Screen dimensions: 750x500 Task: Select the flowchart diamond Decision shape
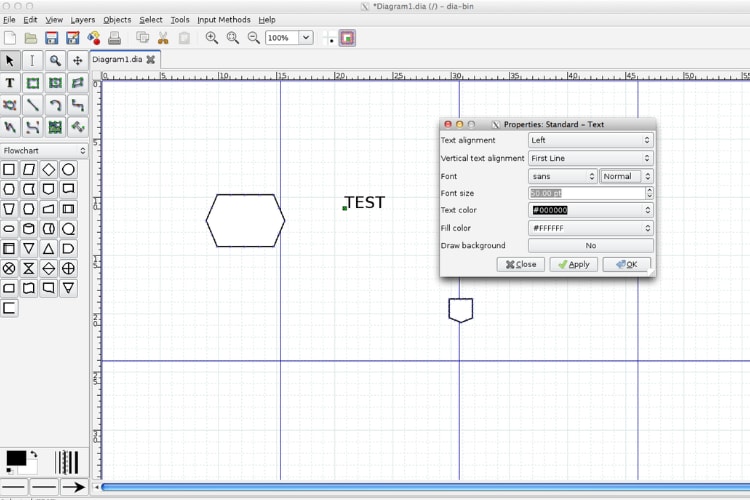pyautogui.click(x=48, y=169)
